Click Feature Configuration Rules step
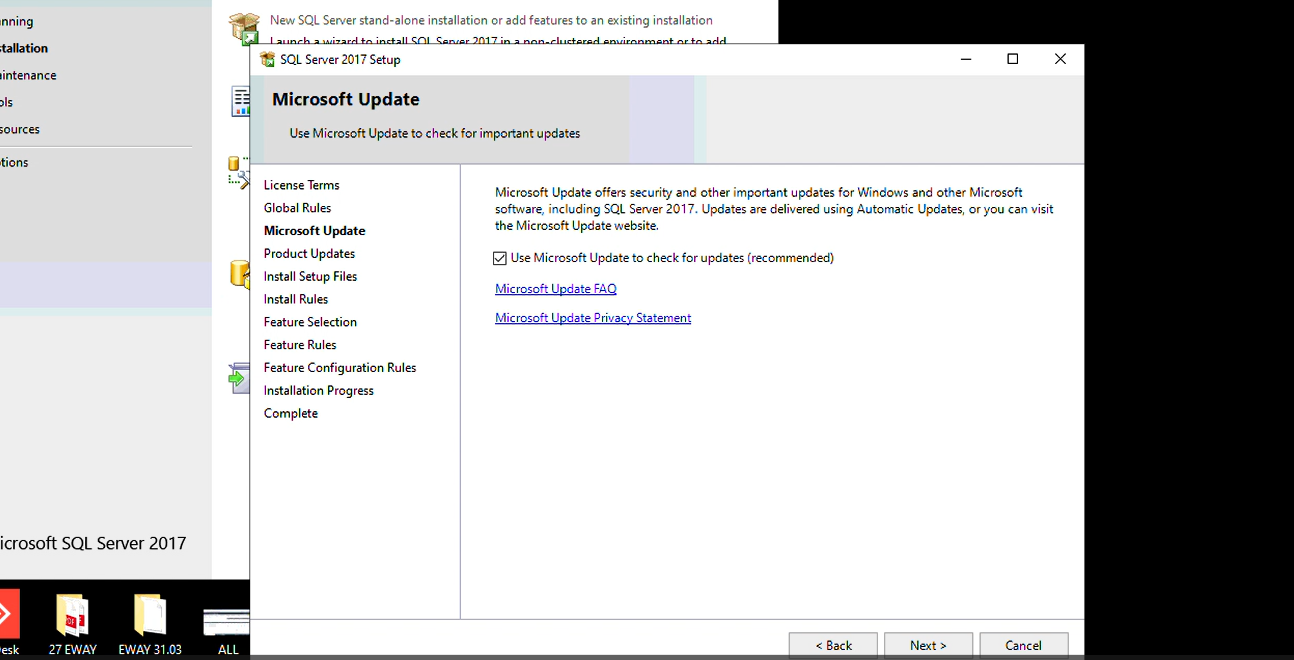Image resolution: width=1294 pixels, height=660 pixels. coord(340,368)
